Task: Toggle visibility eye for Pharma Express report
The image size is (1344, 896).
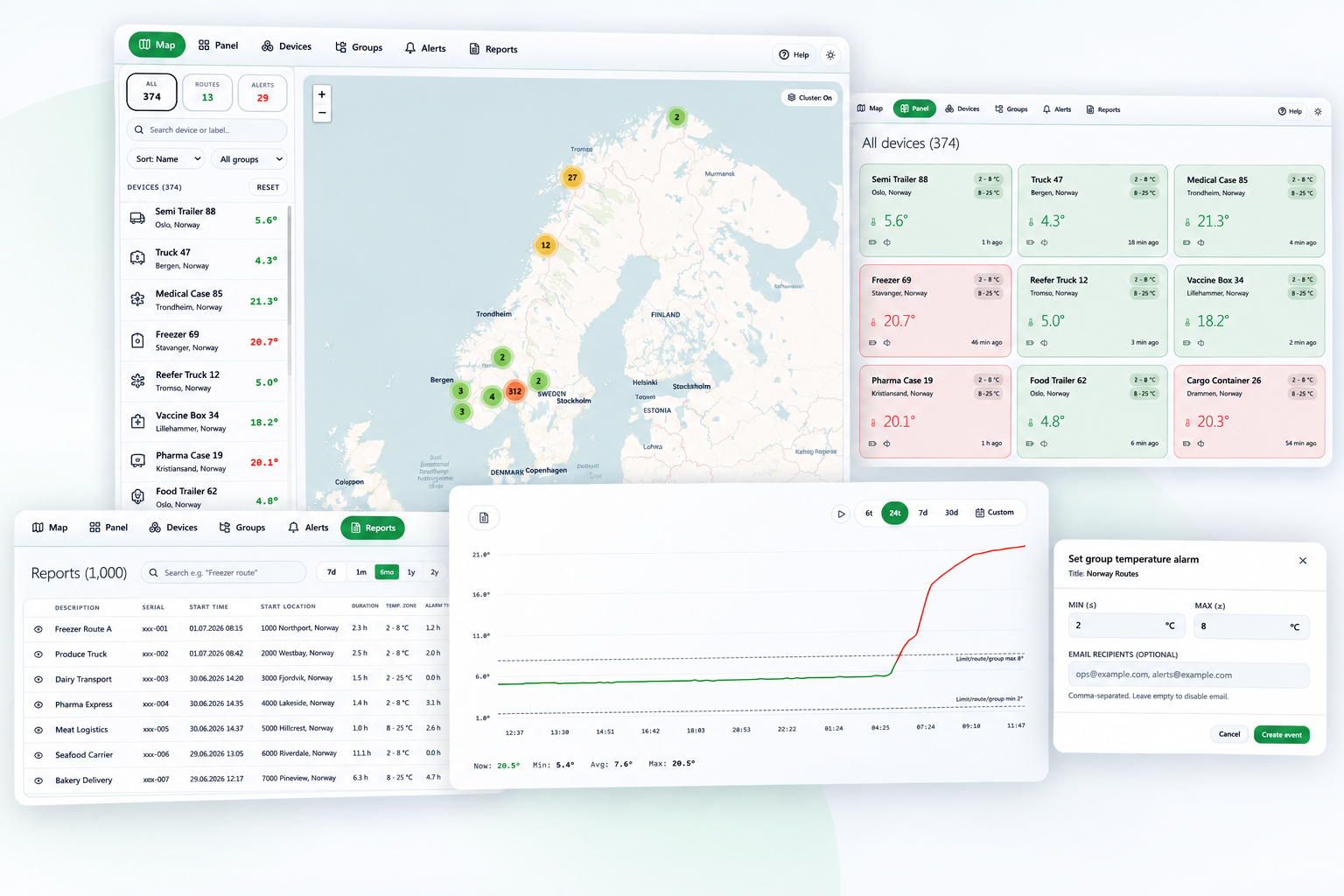Action: click(38, 704)
